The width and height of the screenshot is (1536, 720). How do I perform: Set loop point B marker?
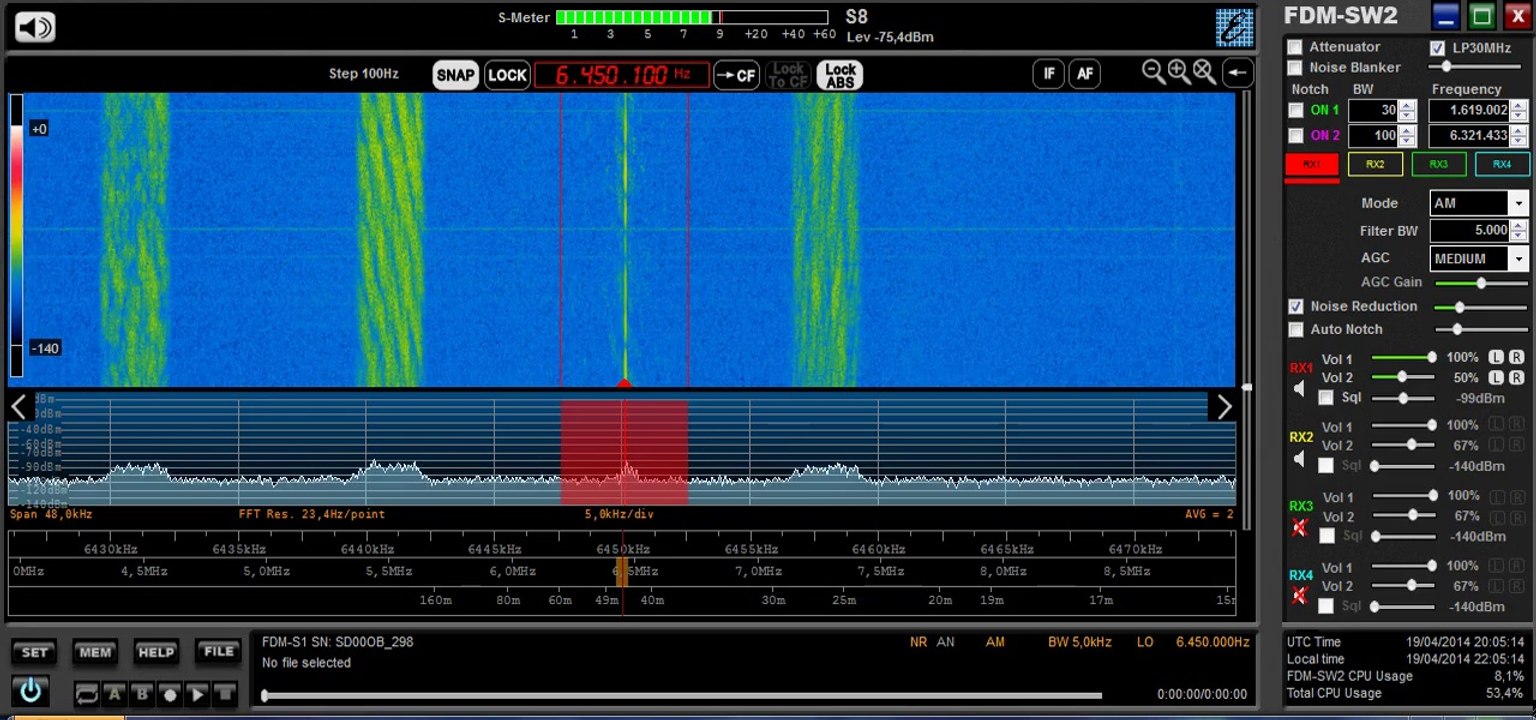[x=142, y=693]
